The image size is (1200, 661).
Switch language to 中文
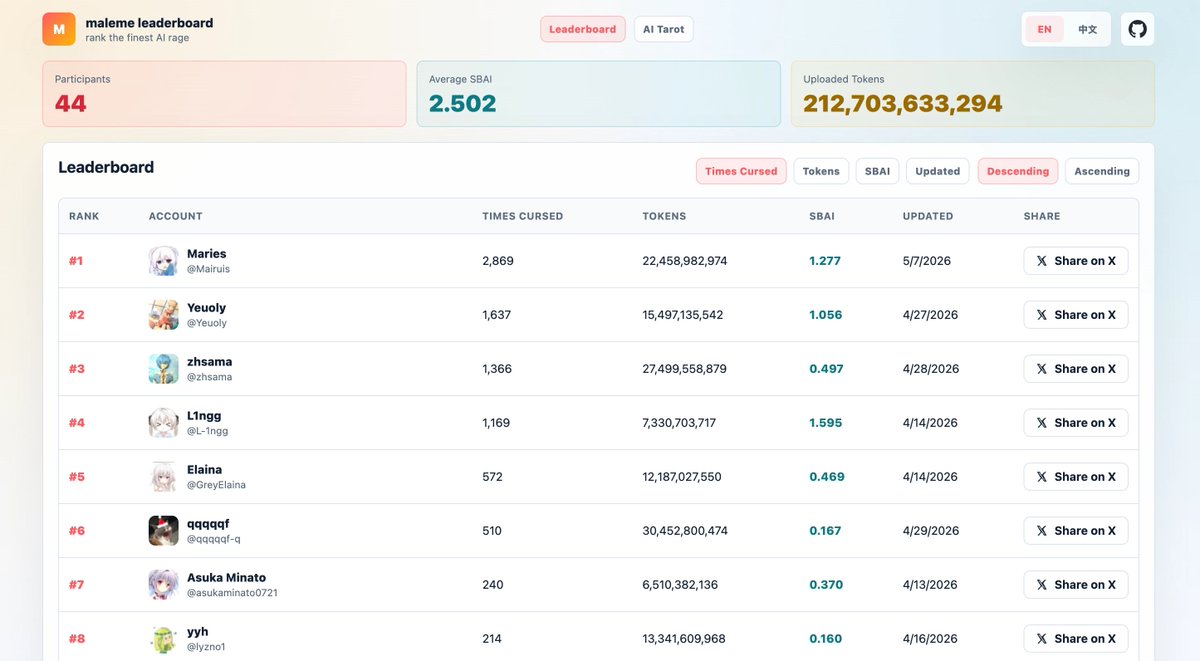click(x=1087, y=29)
